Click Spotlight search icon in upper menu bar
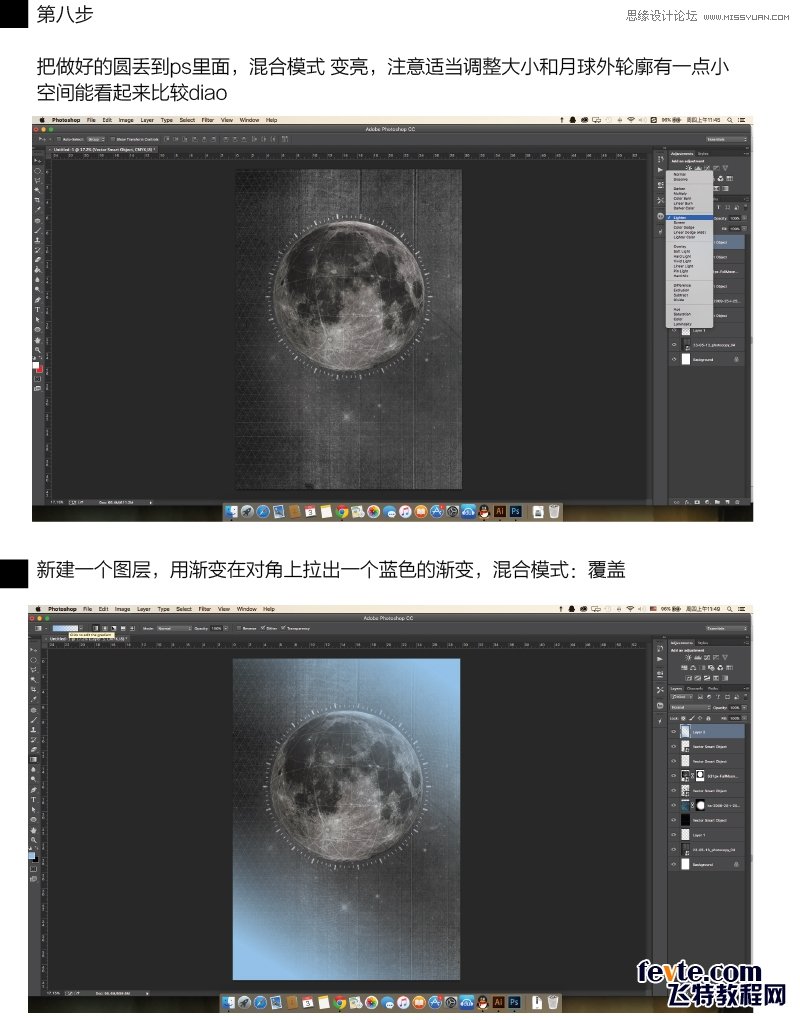The width and height of the screenshot is (800, 1020). tap(730, 120)
